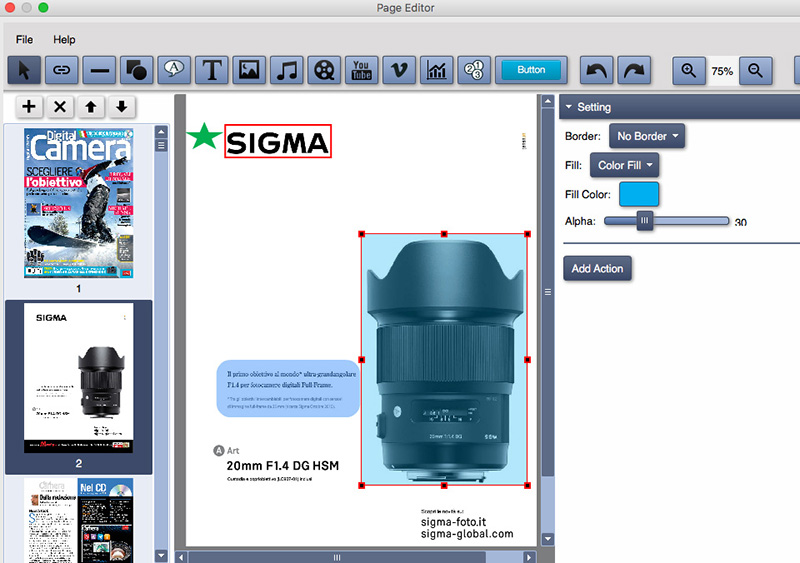Select the shapes tool
The height and width of the screenshot is (563, 800).
[x=137, y=70]
